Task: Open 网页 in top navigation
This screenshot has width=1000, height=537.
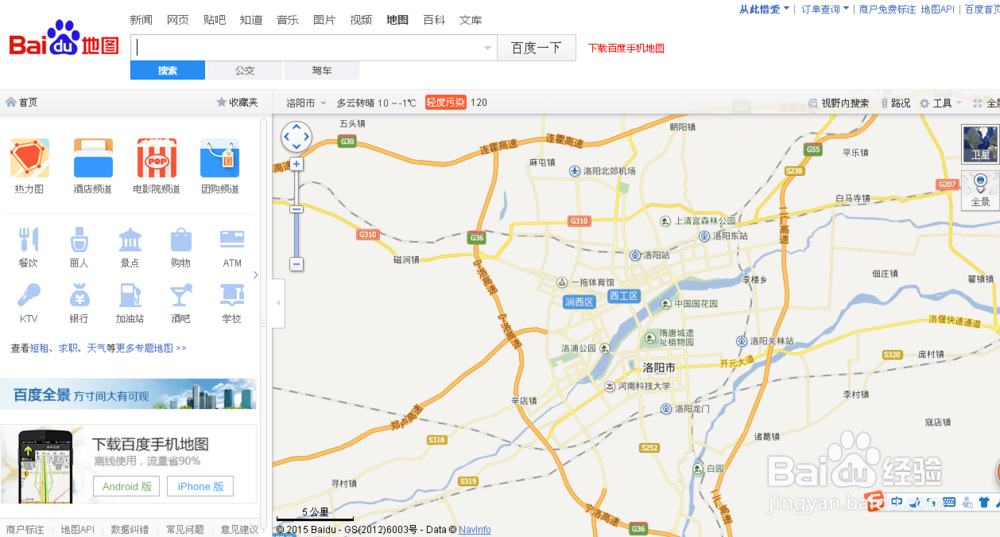Action: [x=178, y=20]
